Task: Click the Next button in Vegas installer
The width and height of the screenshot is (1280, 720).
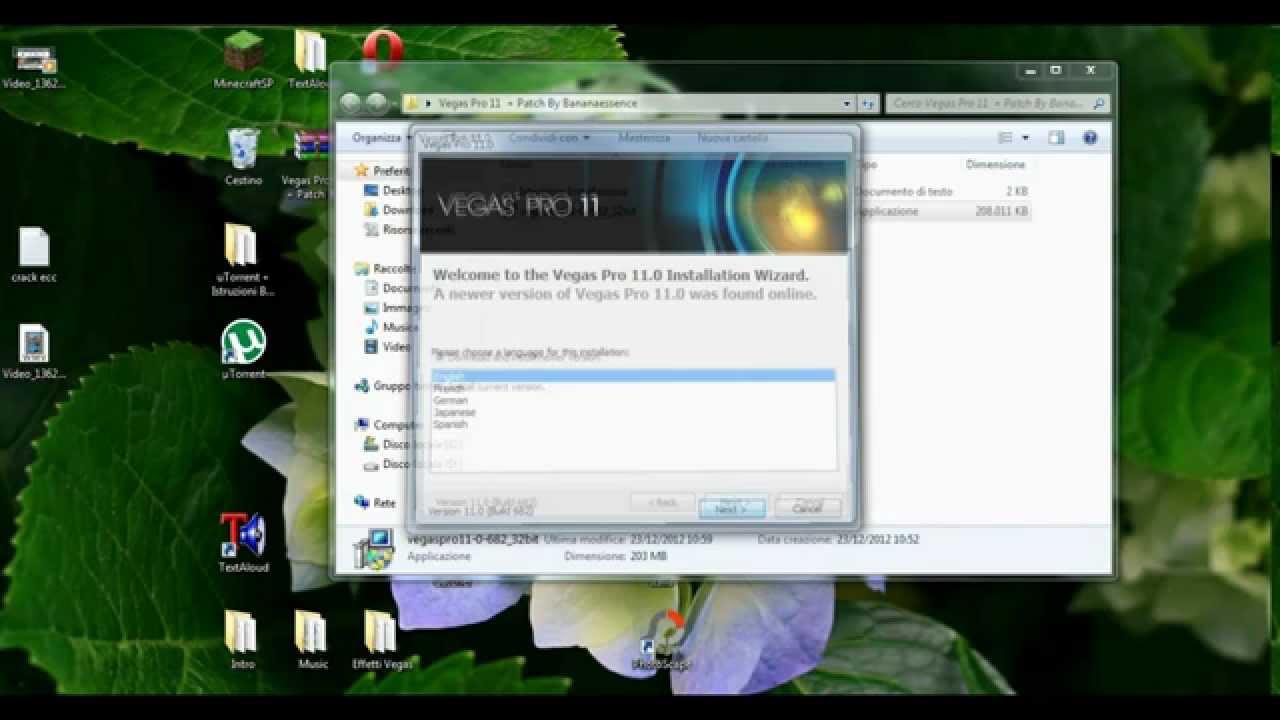Action: [x=731, y=509]
